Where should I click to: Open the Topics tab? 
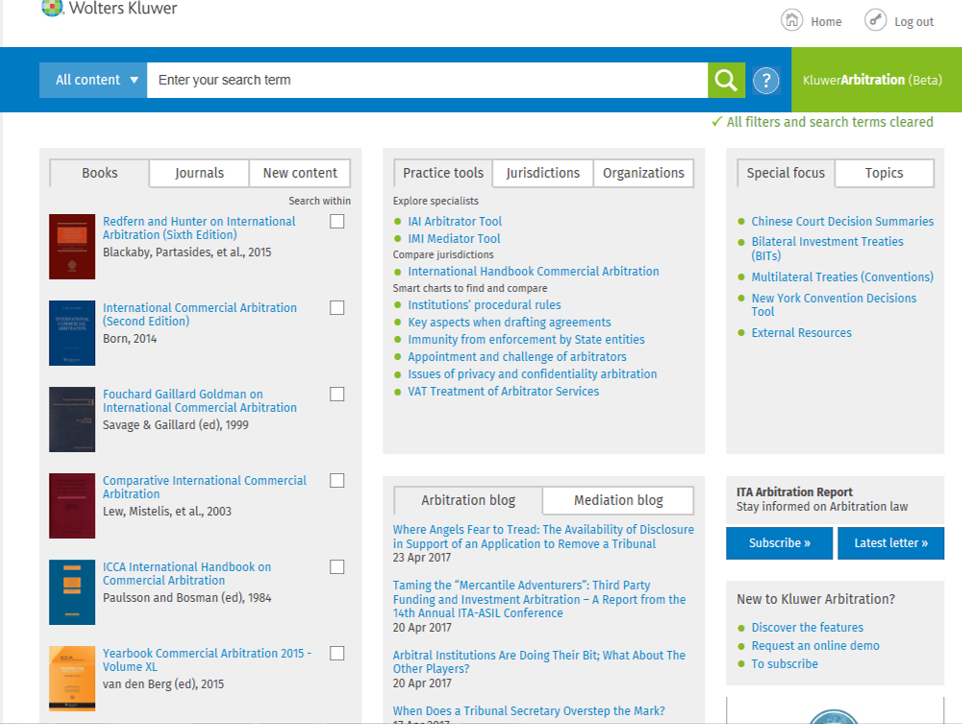pyautogui.click(x=884, y=173)
